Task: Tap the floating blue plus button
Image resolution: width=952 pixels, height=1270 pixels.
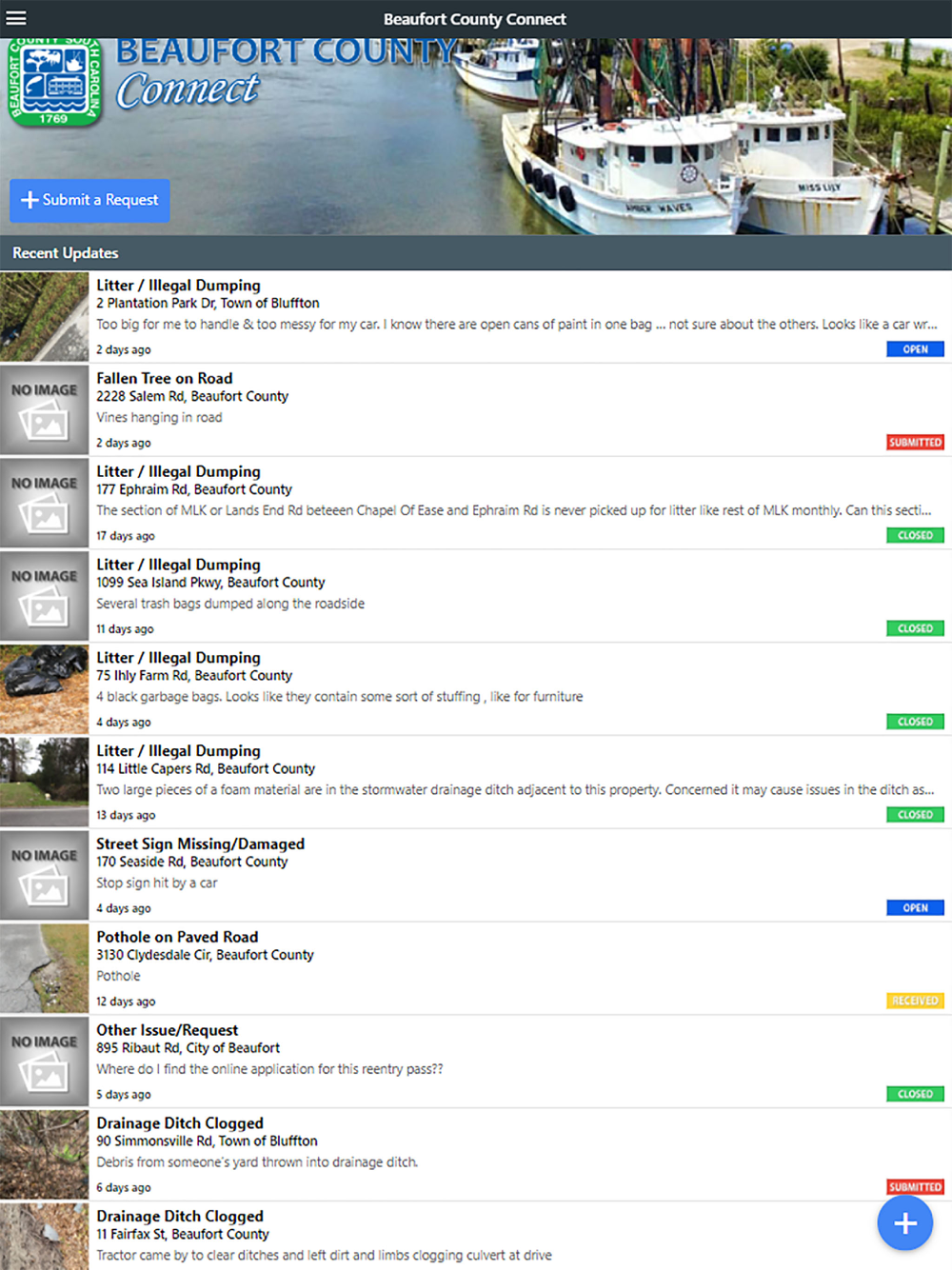Action: (x=904, y=1223)
